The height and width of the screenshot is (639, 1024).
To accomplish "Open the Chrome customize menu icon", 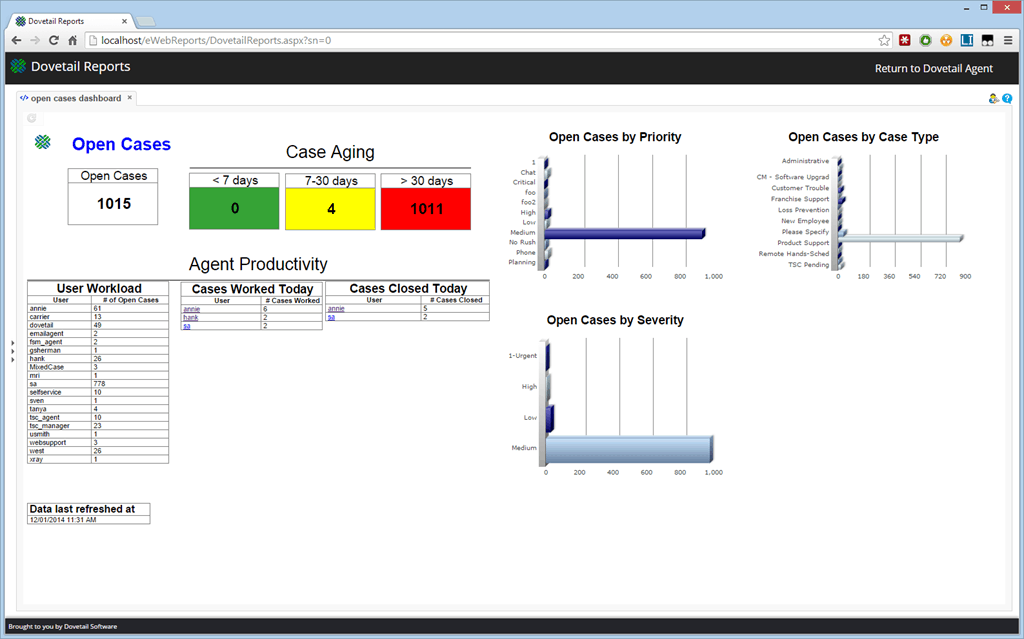I will 1010,40.
